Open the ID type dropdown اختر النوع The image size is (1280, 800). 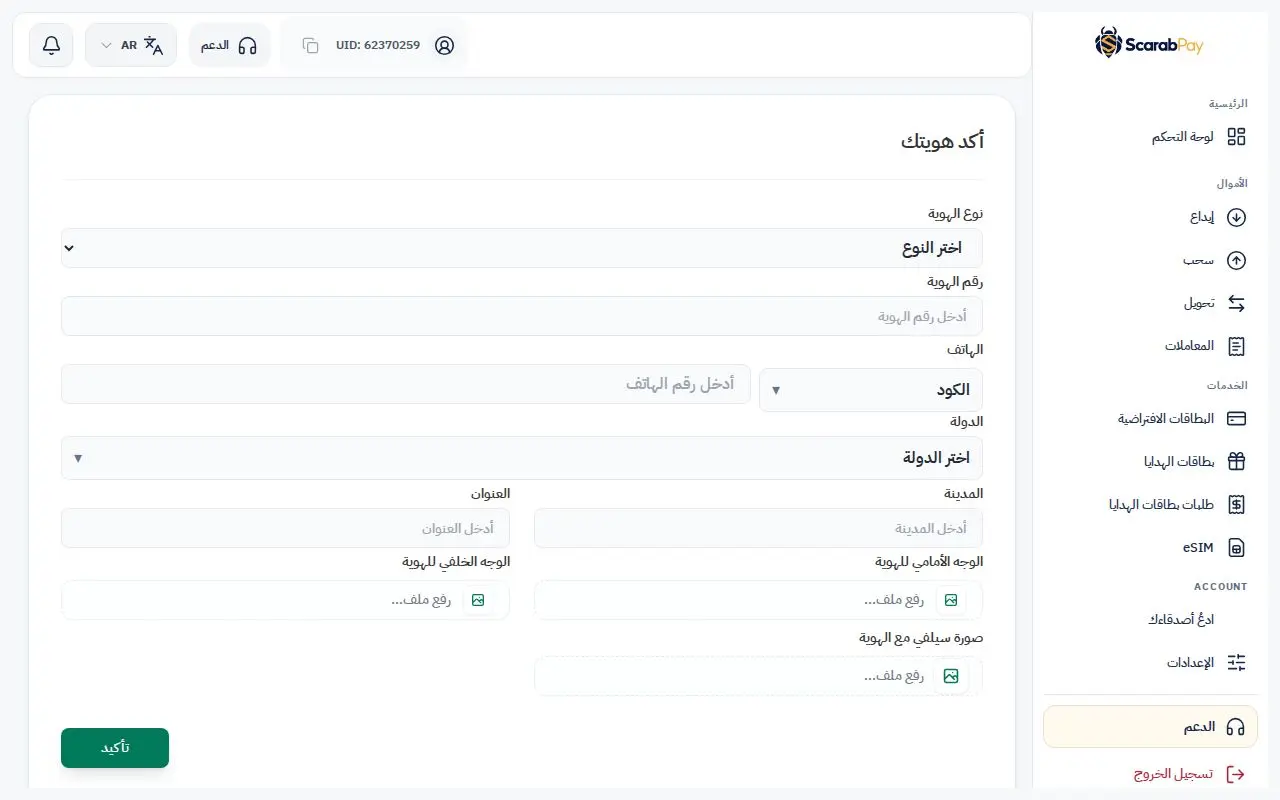pyautogui.click(x=522, y=248)
